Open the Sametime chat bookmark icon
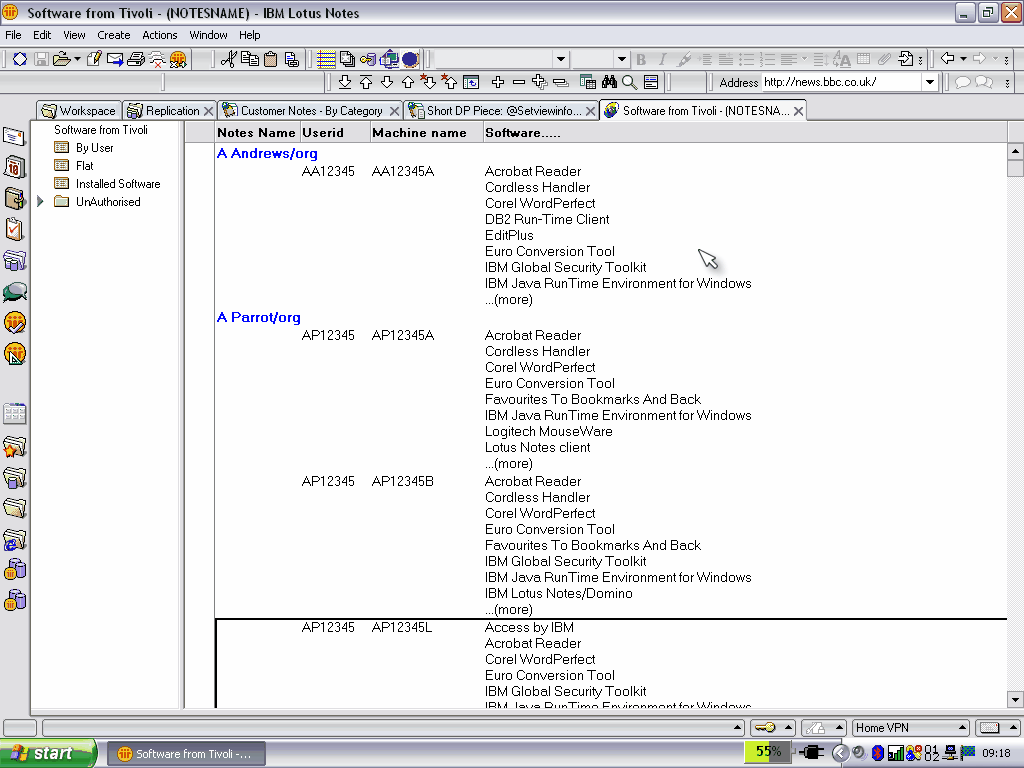Viewport: 1024px width, 768px height. pos(14,292)
